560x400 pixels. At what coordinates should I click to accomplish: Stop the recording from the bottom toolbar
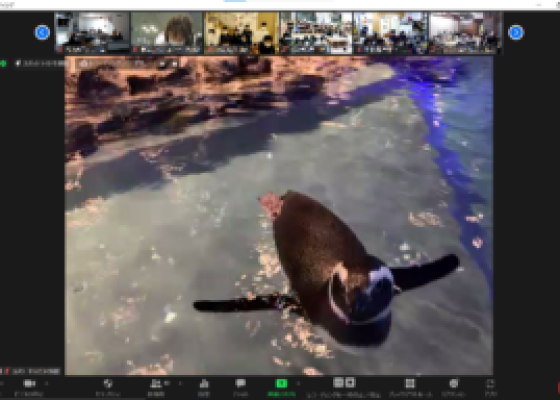point(350,383)
